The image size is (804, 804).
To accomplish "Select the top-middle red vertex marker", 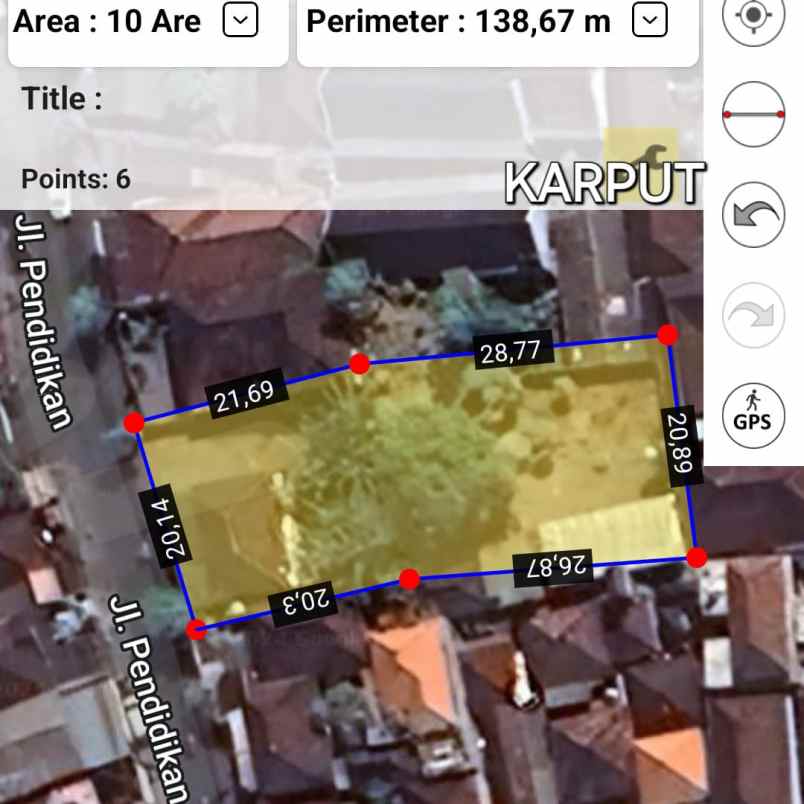I will pos(360,363).
